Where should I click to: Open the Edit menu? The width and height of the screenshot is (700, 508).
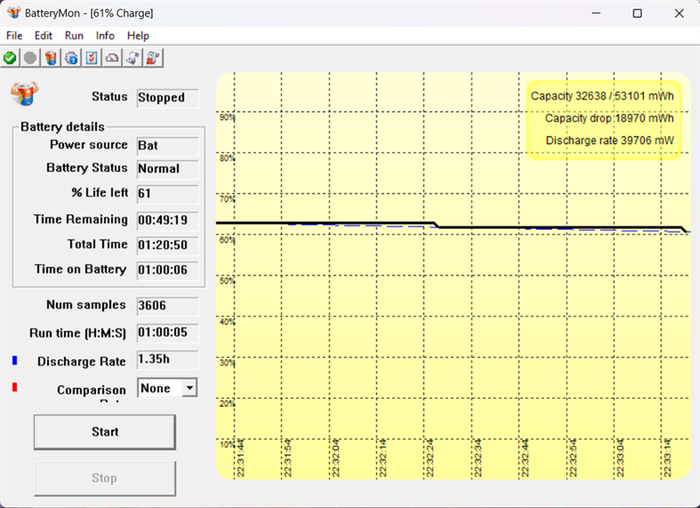(43, 35)
